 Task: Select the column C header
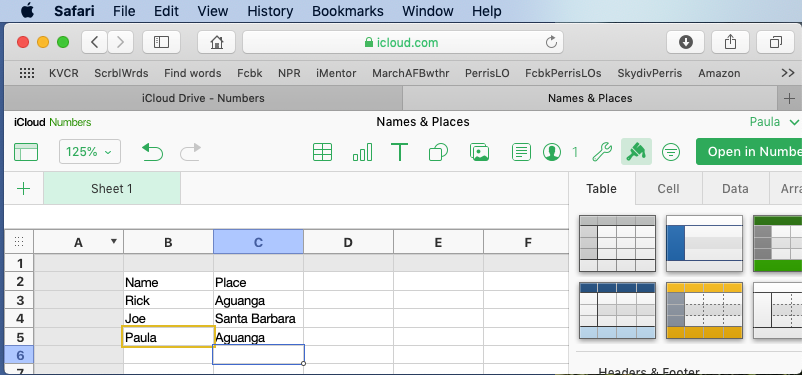click(258, 242)
